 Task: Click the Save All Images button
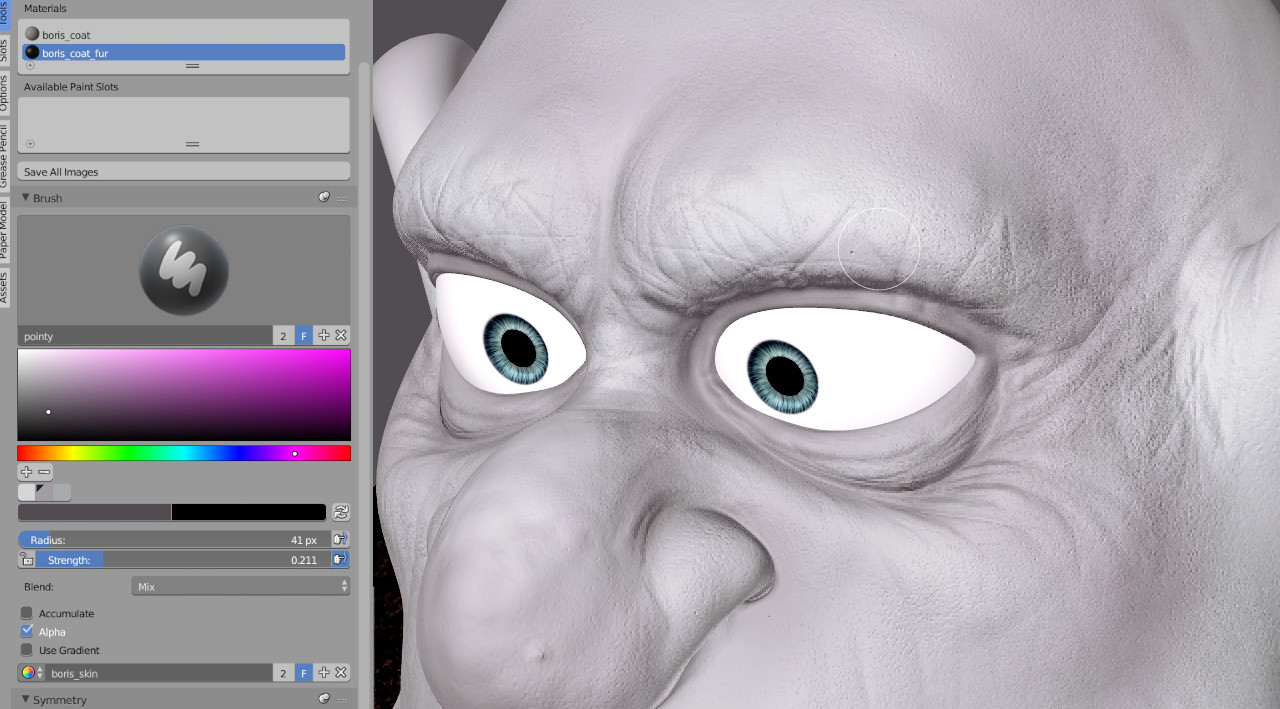click(x=184, y=172)
